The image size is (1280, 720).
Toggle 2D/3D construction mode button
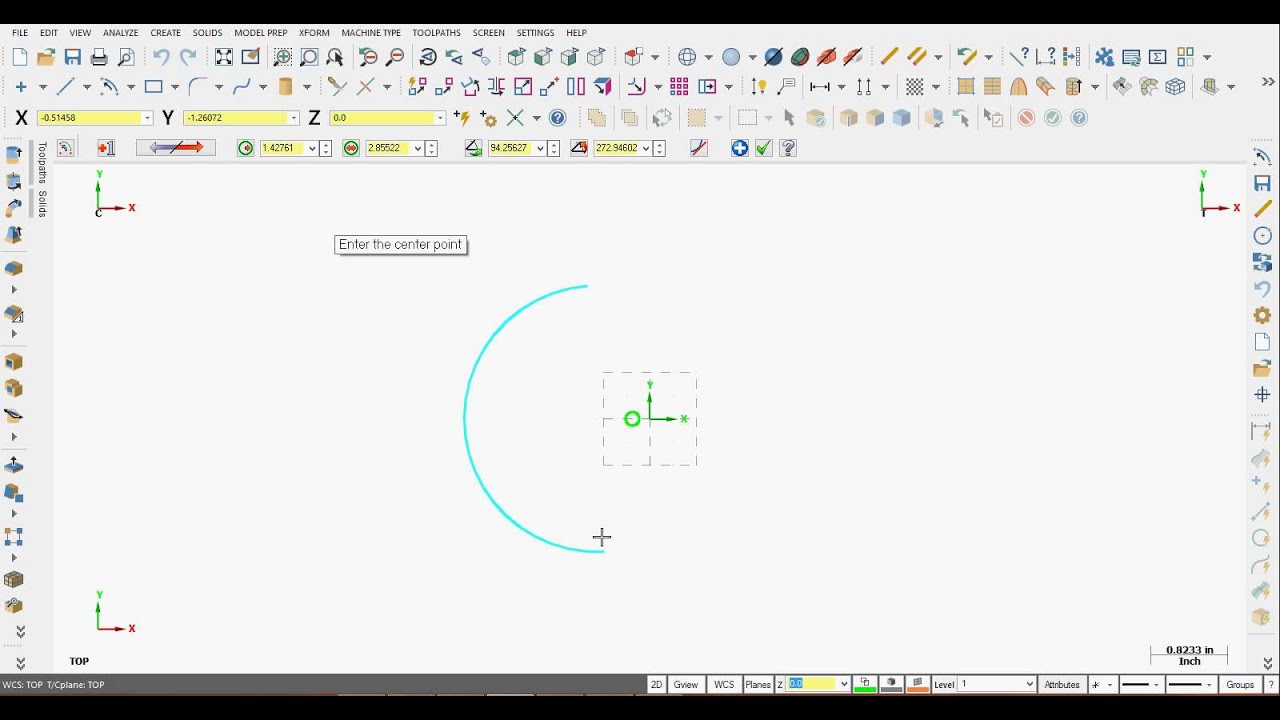pyautogui.click(x=657, y=685)
